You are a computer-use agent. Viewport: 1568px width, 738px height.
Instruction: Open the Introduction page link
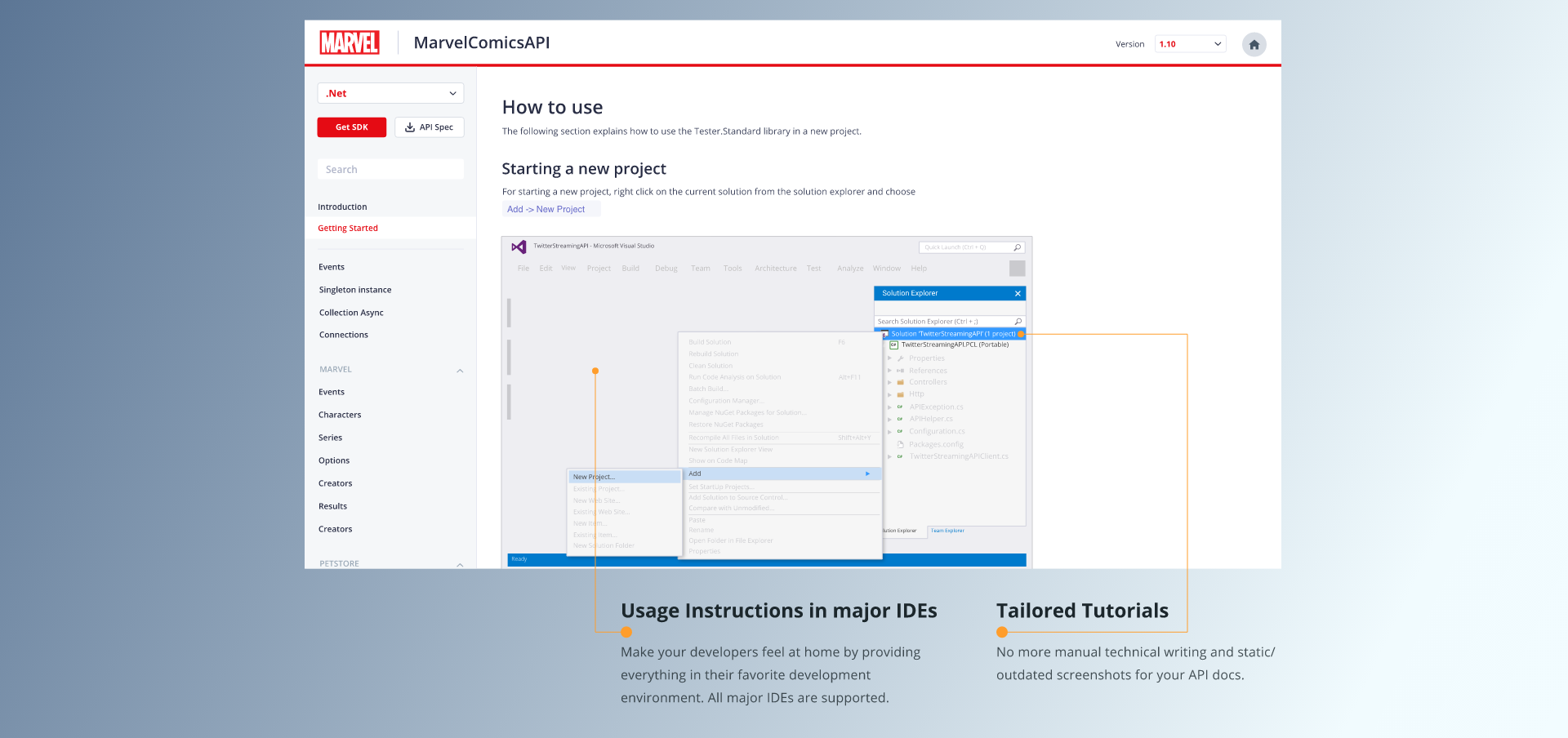point(342,207)
